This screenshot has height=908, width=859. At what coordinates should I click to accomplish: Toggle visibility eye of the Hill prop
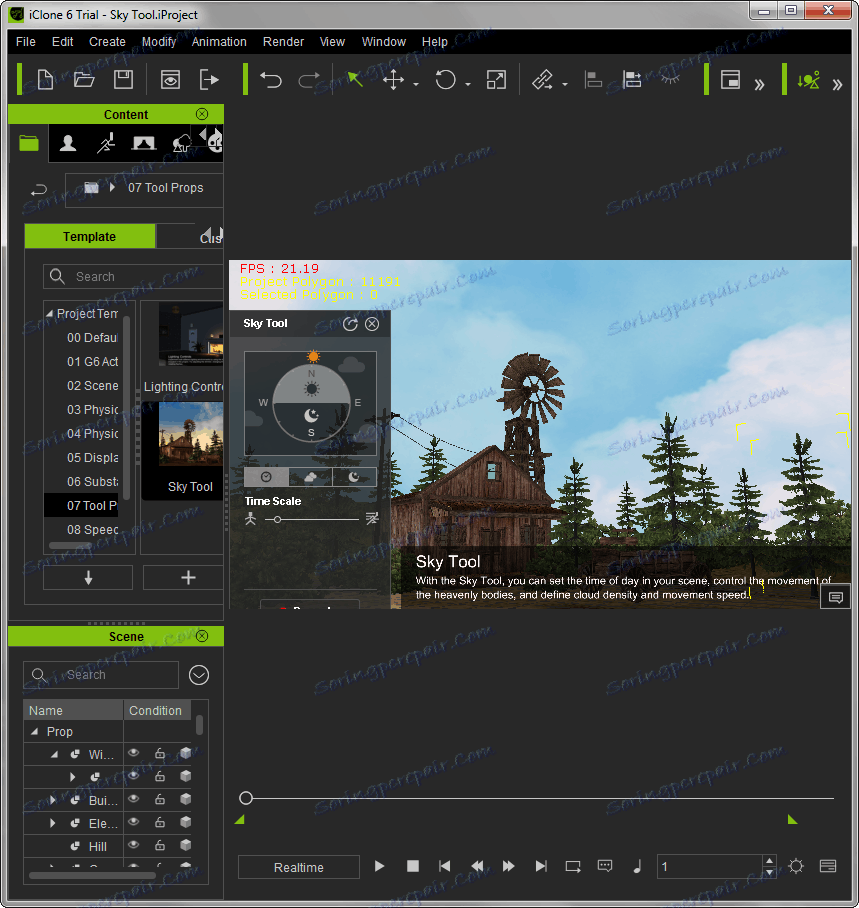pyautogui.click(x=133, y=846)
